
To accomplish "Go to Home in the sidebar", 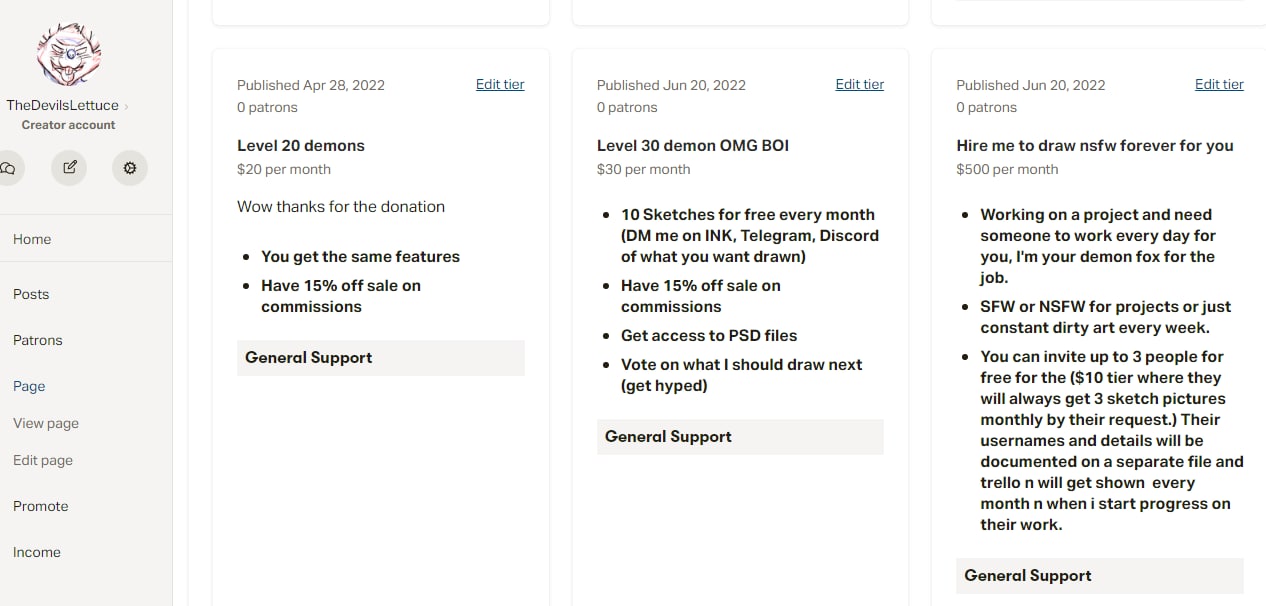I will 32,239.
